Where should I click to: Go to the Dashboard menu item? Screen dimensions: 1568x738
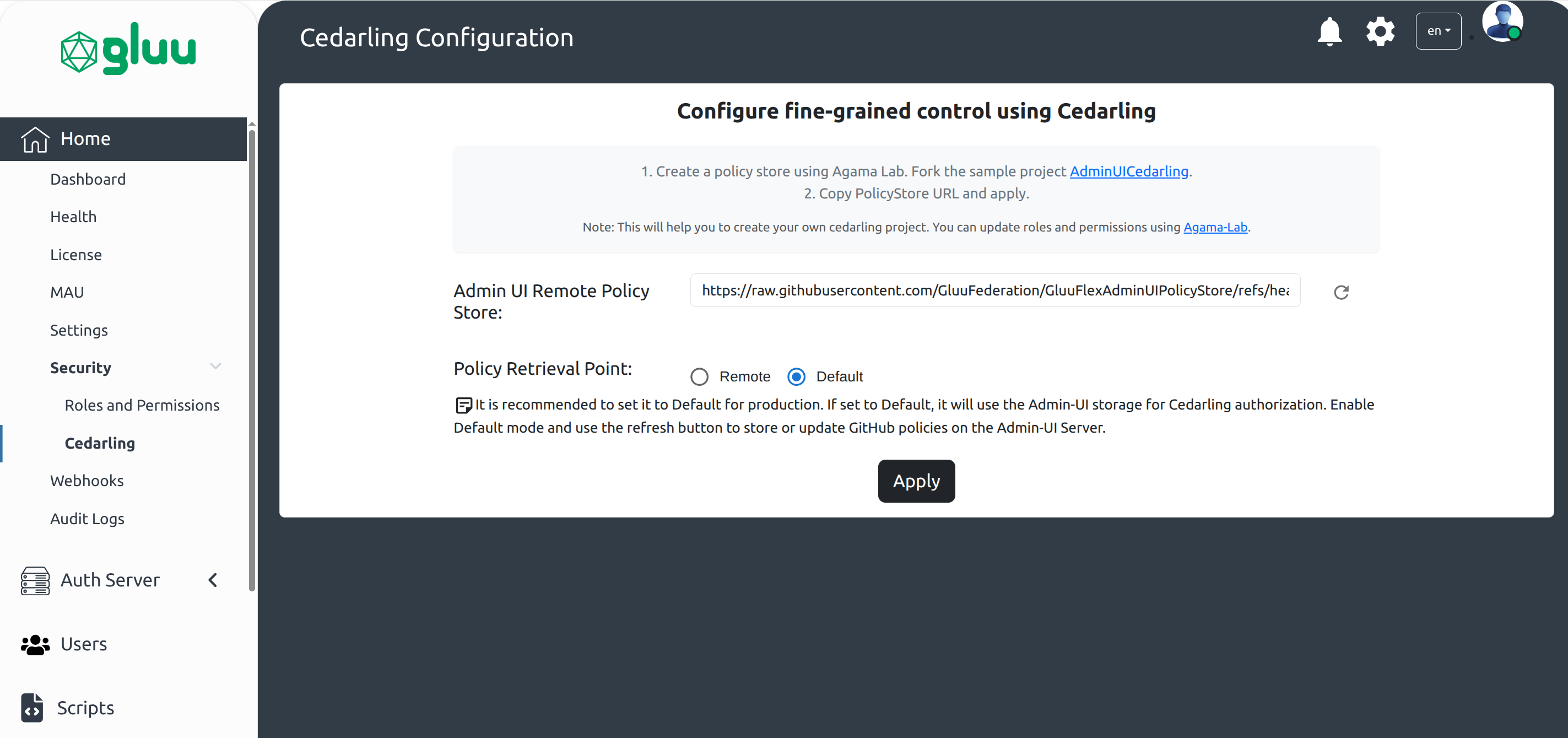88,180
